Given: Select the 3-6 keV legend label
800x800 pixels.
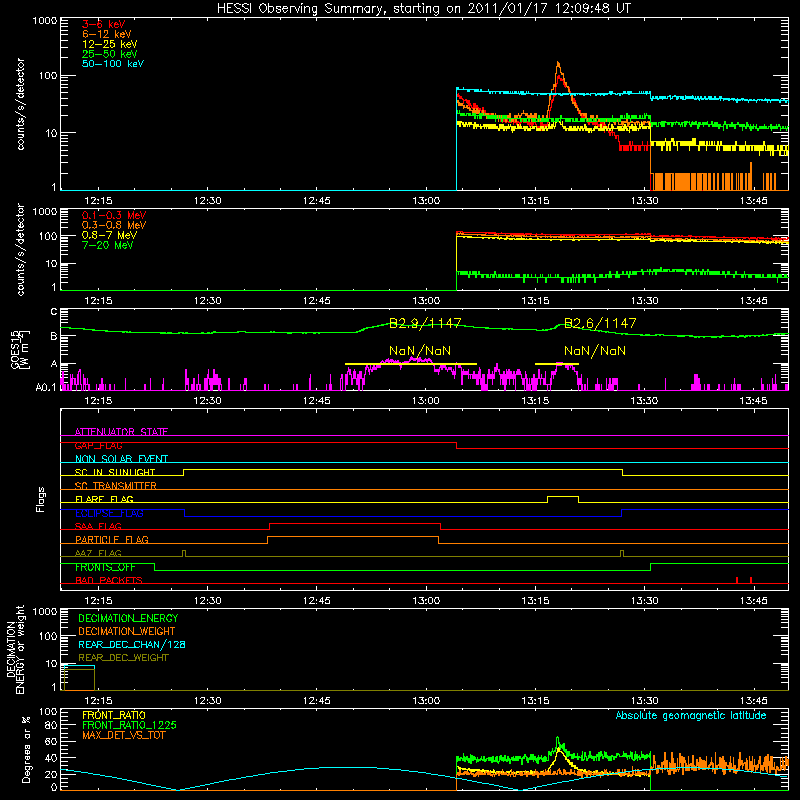Looking at the screenshot, I should 104,24.
